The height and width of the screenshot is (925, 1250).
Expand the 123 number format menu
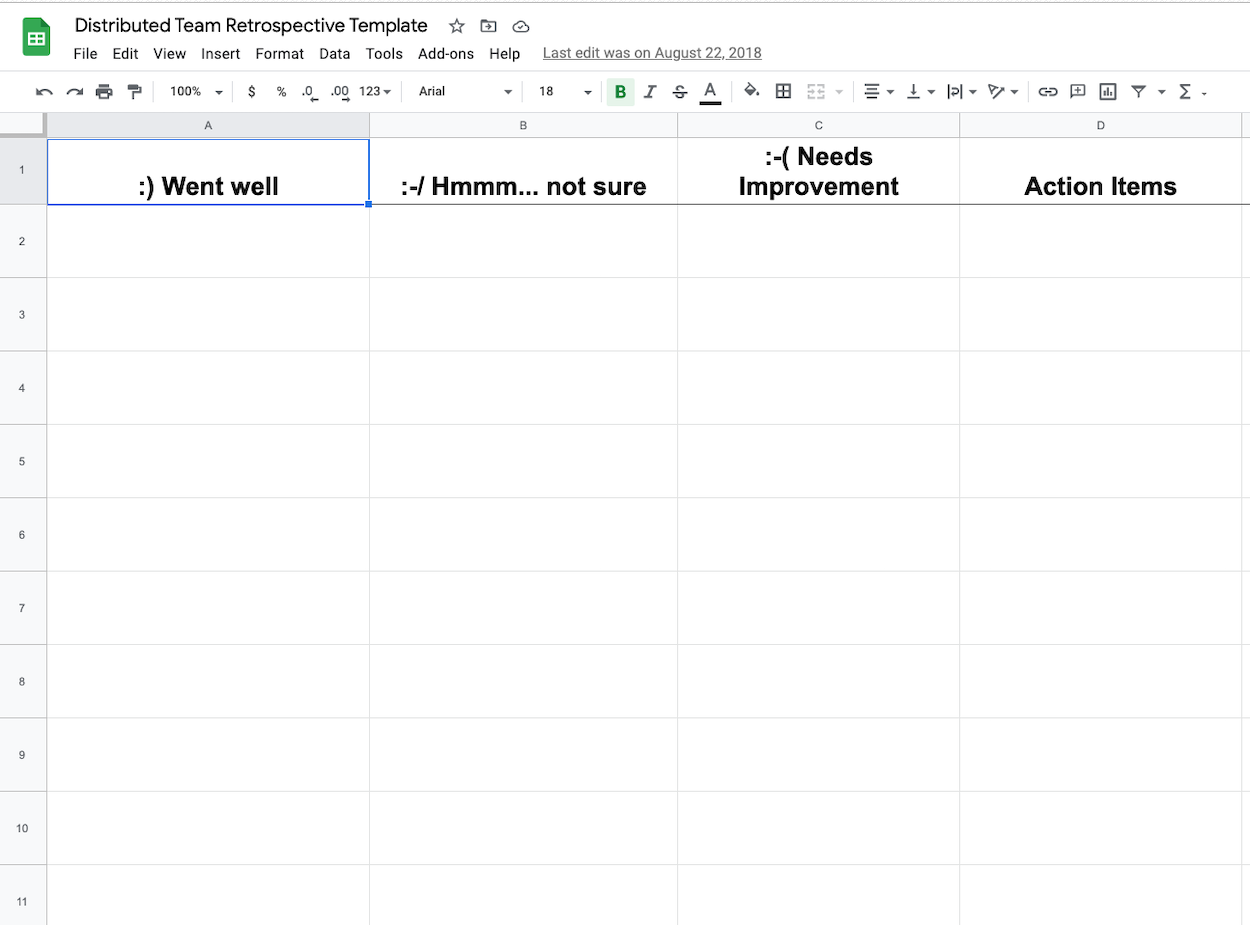[374, 91]
